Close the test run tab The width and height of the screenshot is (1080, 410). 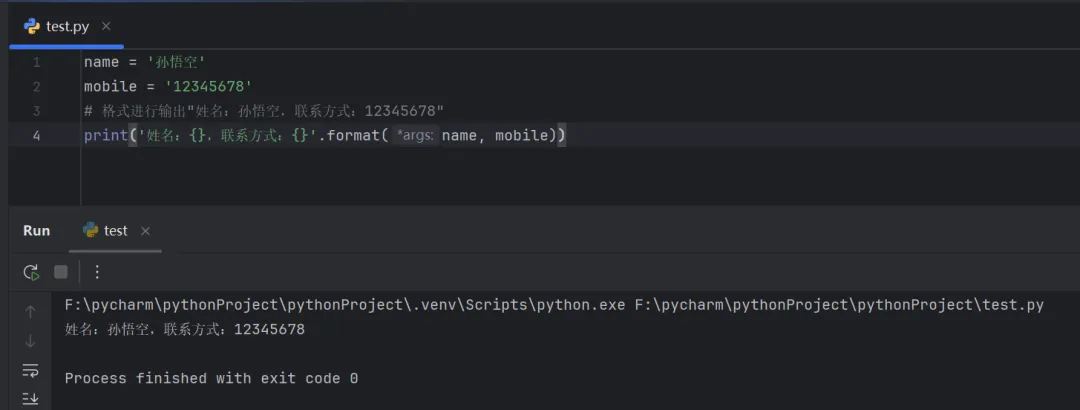(x=145, y=231)
